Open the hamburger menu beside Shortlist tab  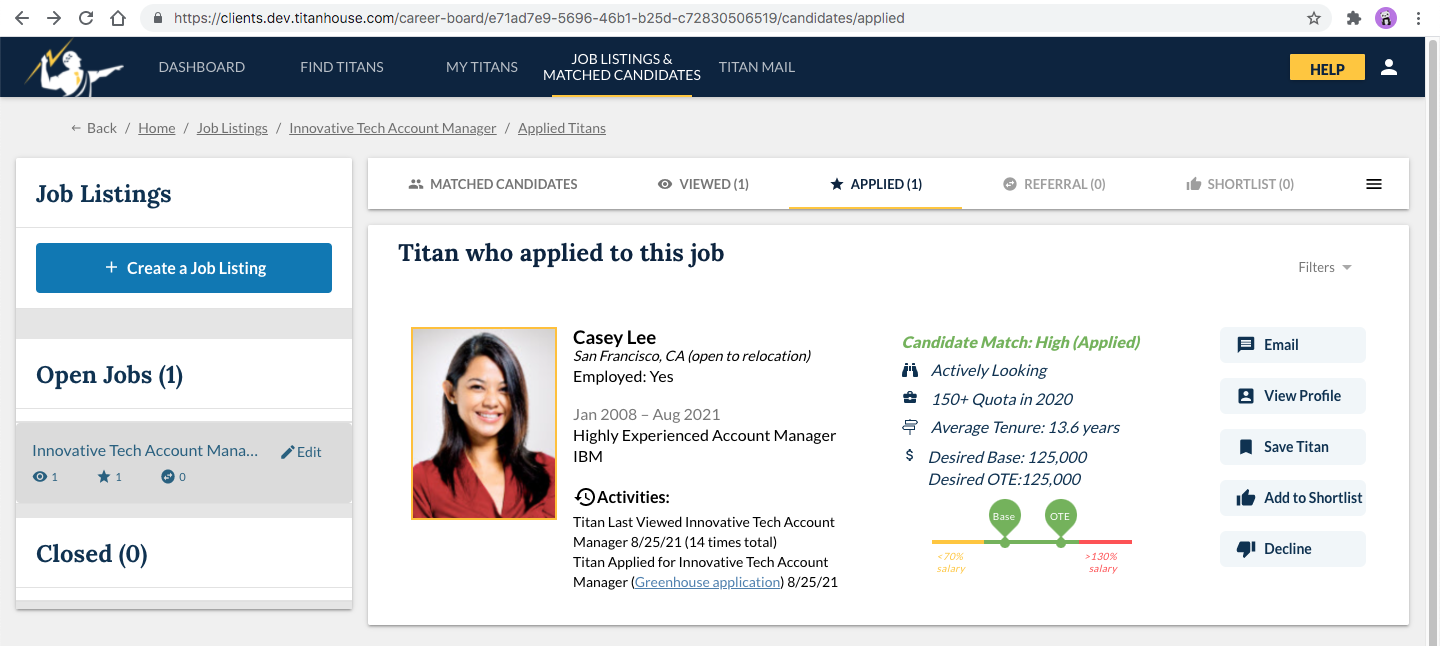pos(1374,184)
